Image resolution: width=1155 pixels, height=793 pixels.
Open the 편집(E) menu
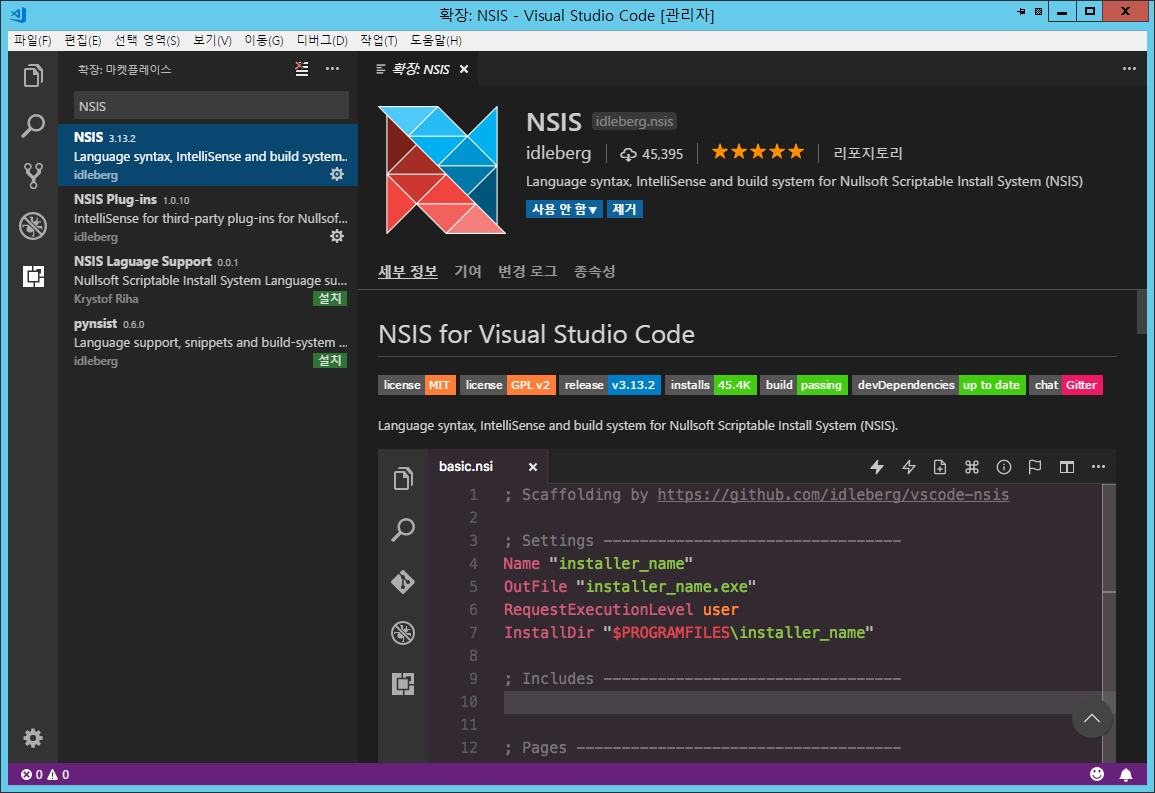click(x=82, y=40)
